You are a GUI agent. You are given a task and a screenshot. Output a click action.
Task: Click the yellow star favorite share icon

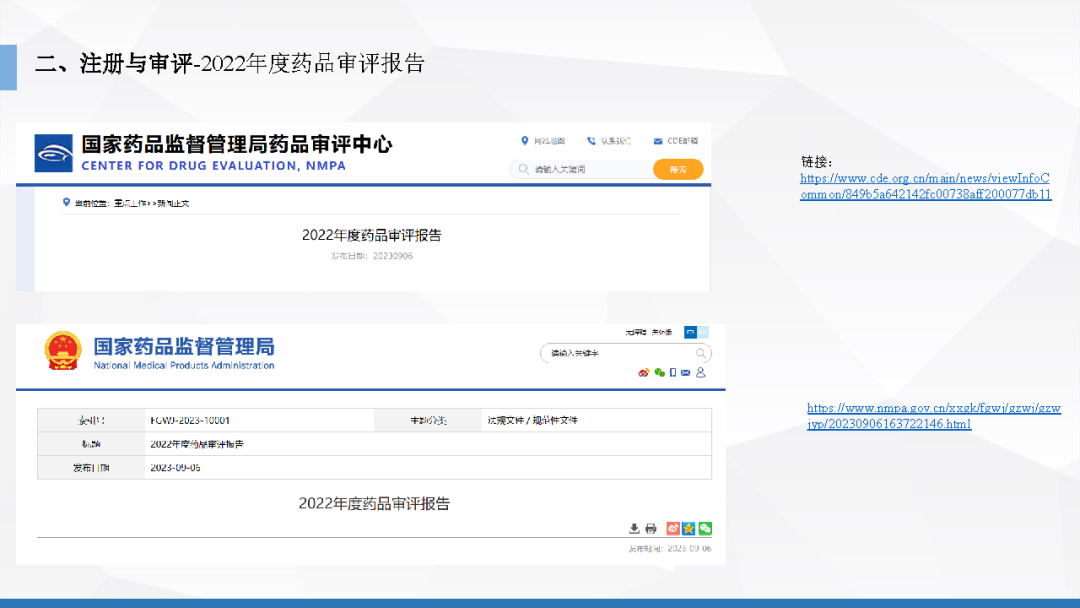click(x=689, y=528)
